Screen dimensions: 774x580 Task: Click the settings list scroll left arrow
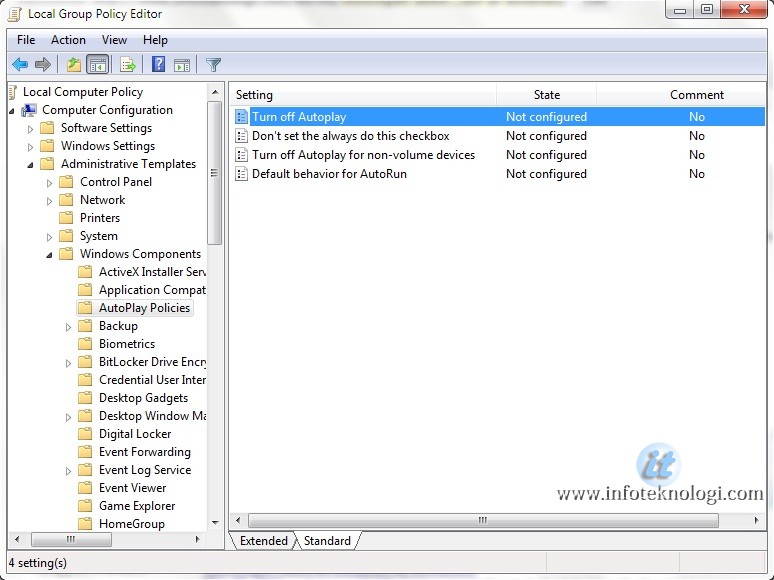click(x=239, y=520)
